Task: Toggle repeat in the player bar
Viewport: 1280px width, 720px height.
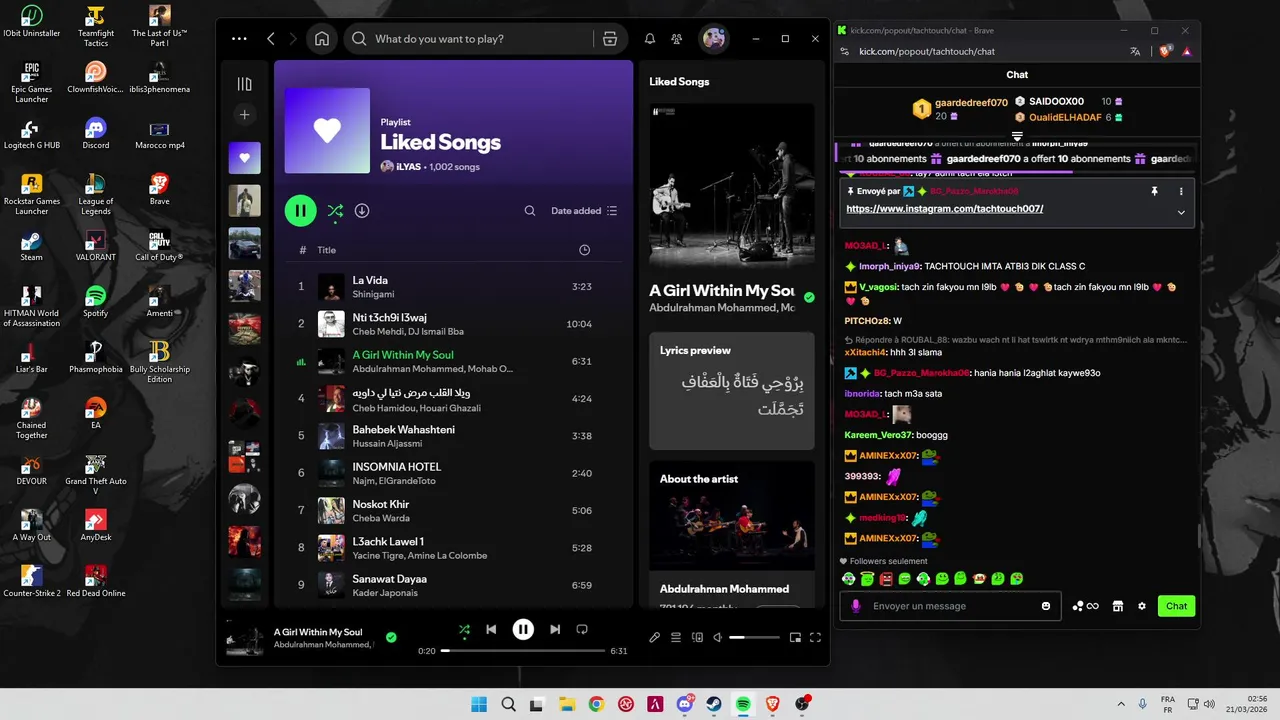Action: click(x=582, y=629)
